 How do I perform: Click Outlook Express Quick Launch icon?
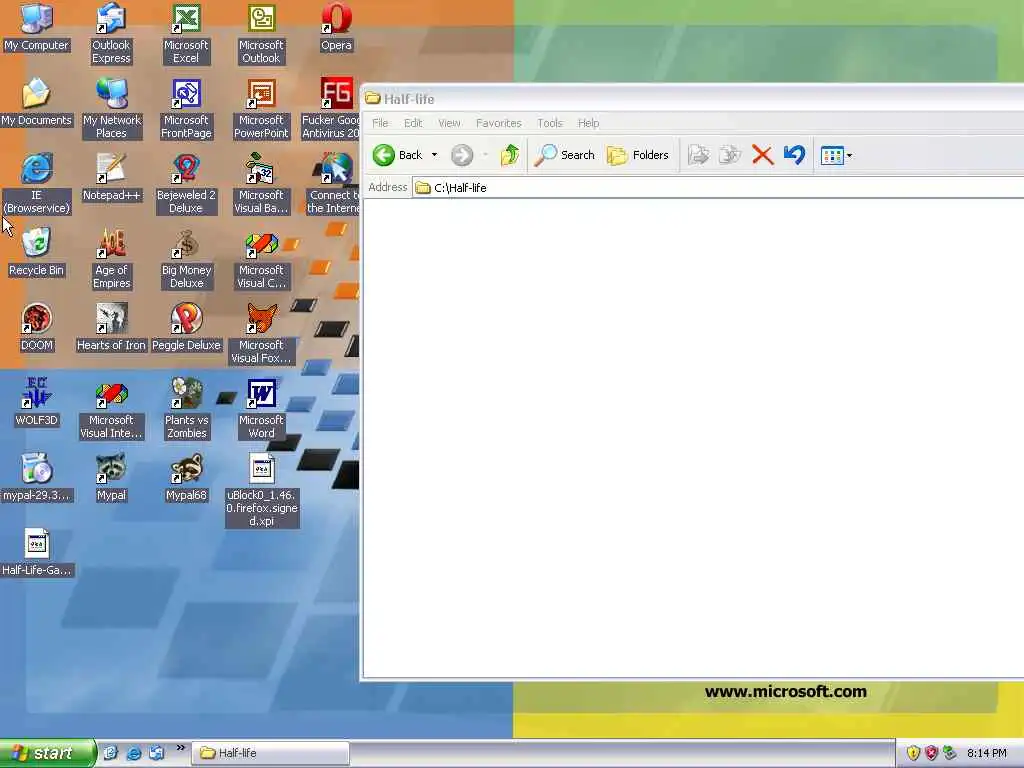[x=156, y=753]
